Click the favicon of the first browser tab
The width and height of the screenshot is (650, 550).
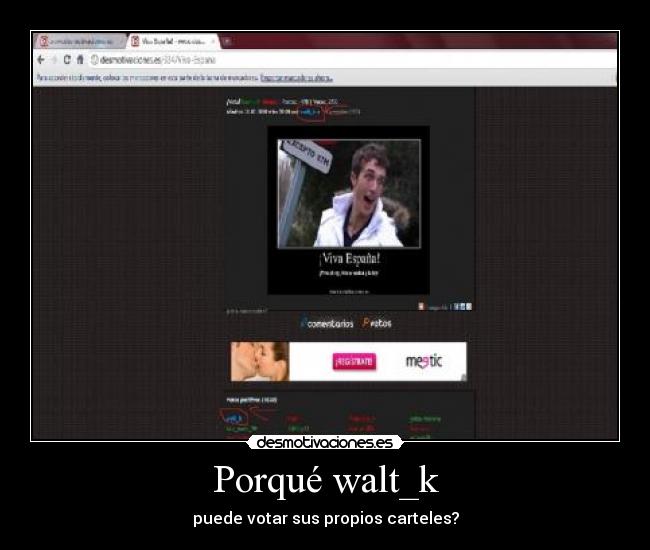(x=44, y=41)
